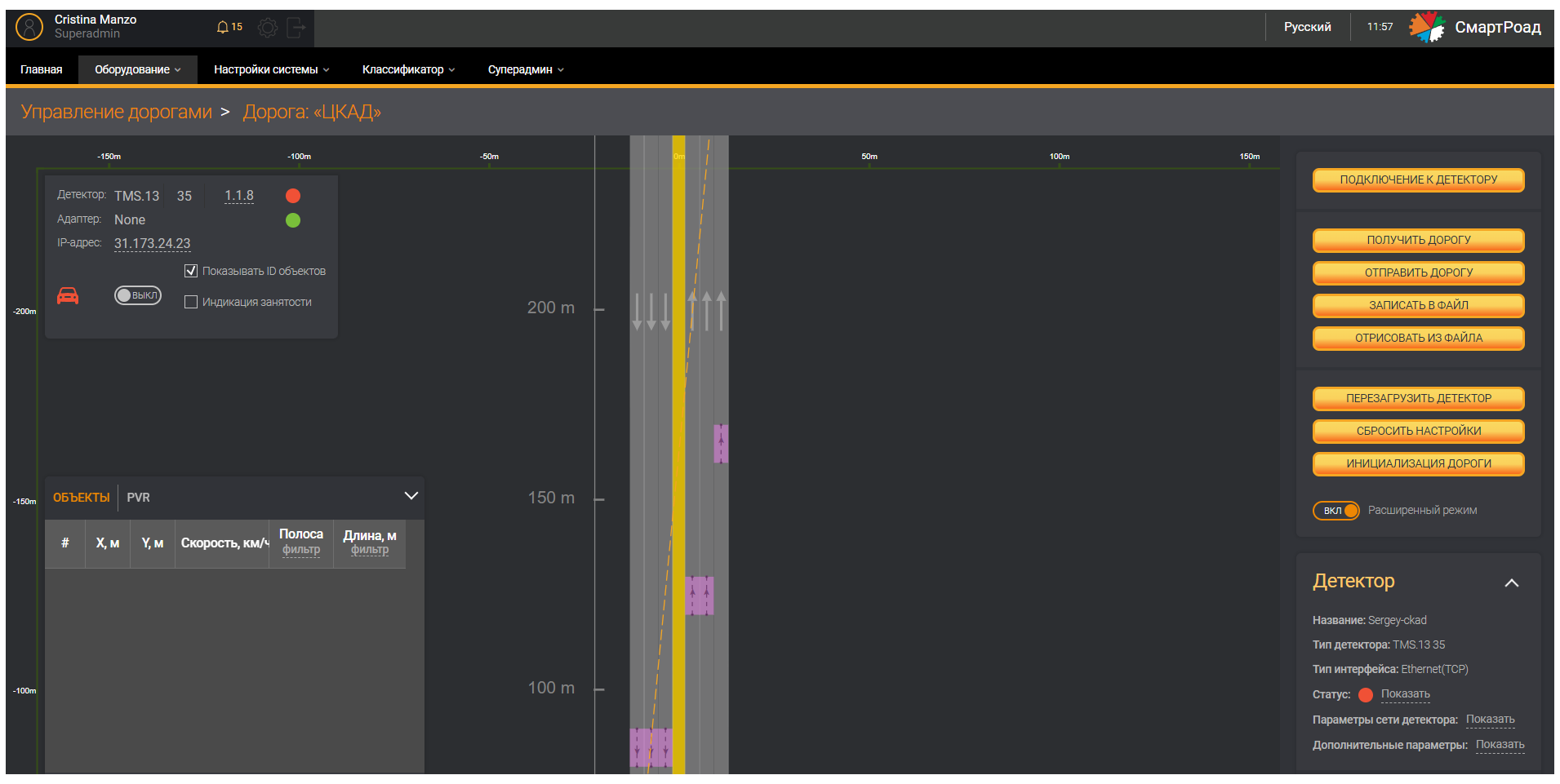Click the # column header
The image size is (1560, 784).
[x=65, y=543]
